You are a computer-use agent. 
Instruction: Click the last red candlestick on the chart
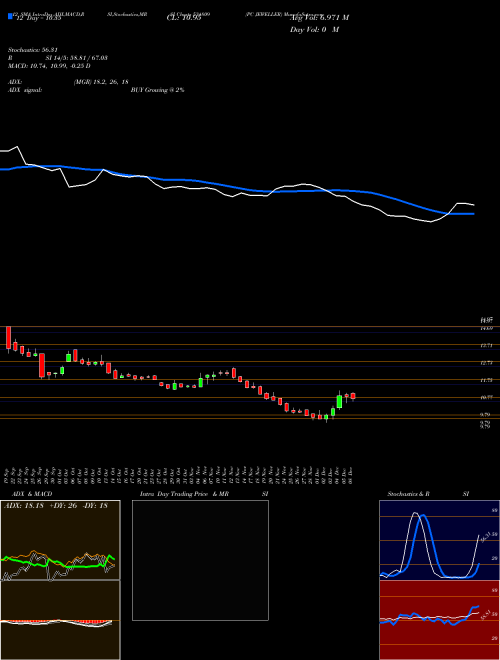[353, 396]
